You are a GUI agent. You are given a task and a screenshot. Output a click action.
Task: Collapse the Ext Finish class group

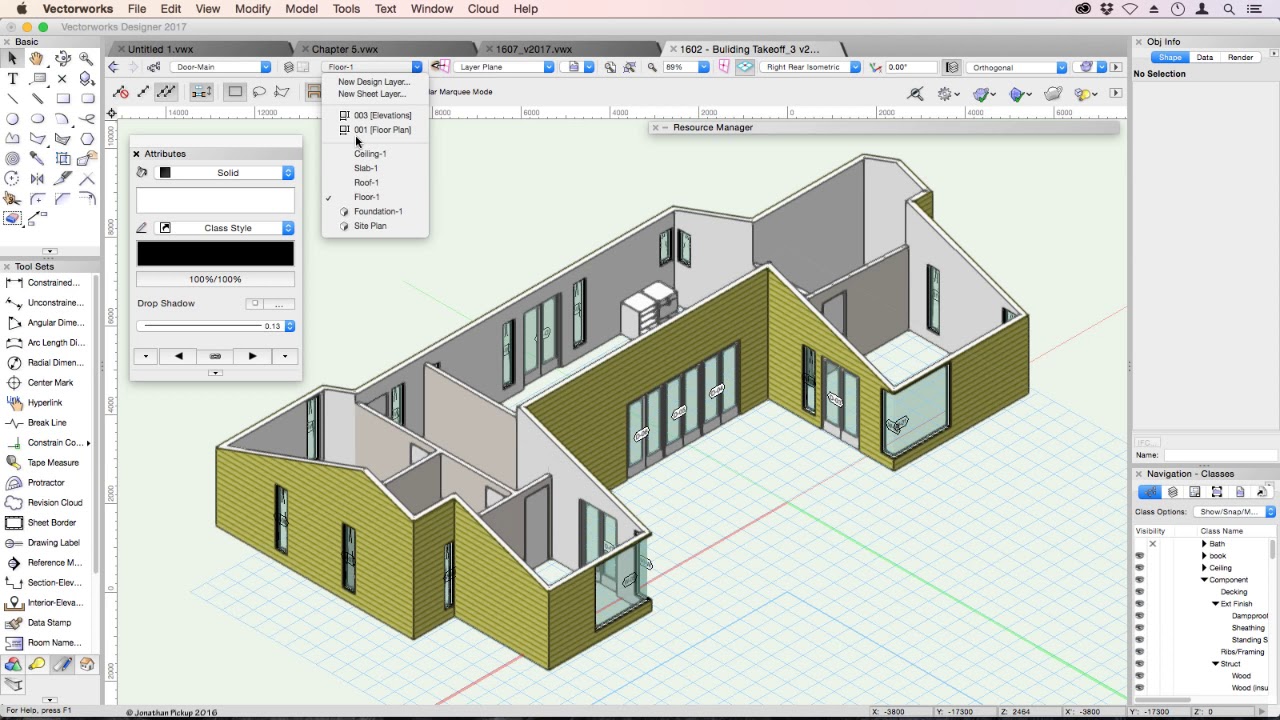tap(1216, 604)
